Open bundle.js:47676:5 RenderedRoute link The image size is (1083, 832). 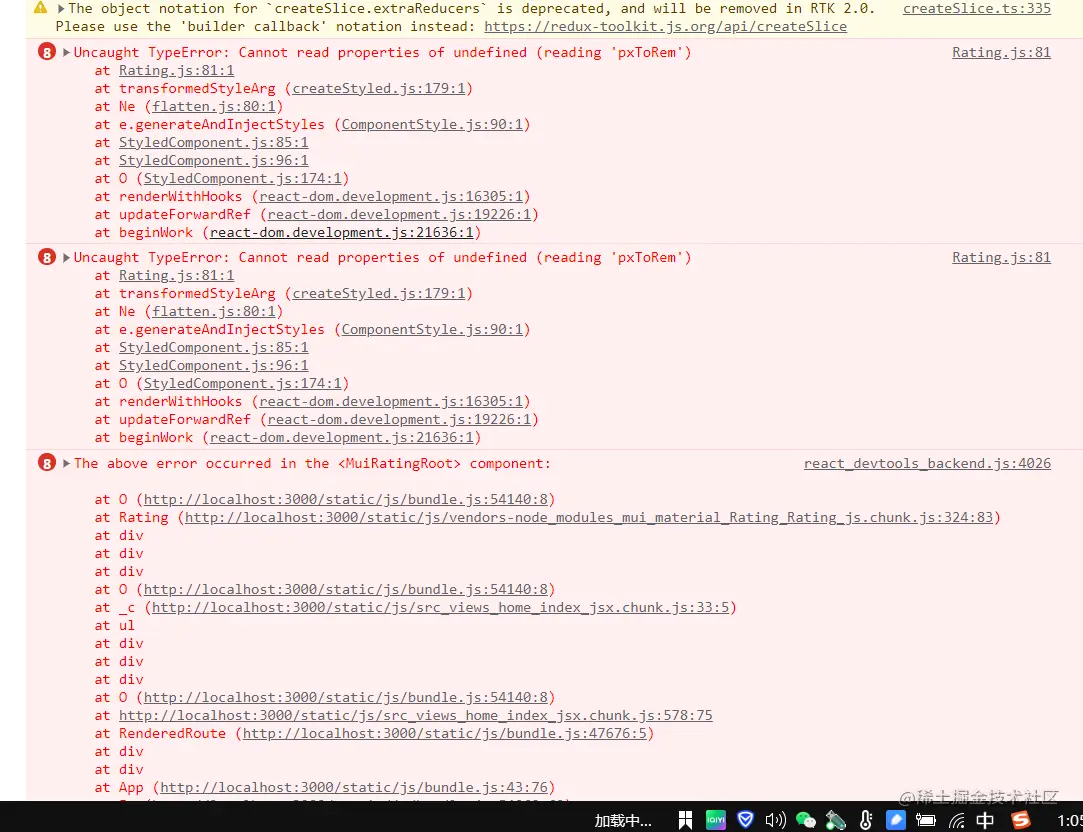[x=444, y=733]
